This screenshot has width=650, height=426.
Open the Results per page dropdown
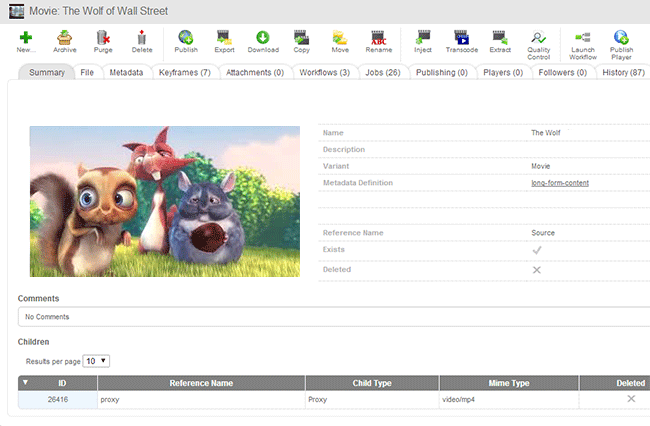click(97, 360)
